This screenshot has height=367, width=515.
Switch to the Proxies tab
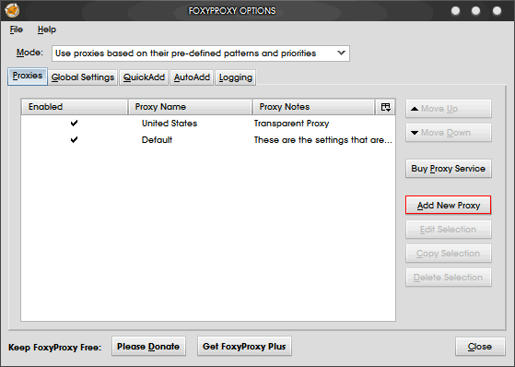(x=27, y=76)
